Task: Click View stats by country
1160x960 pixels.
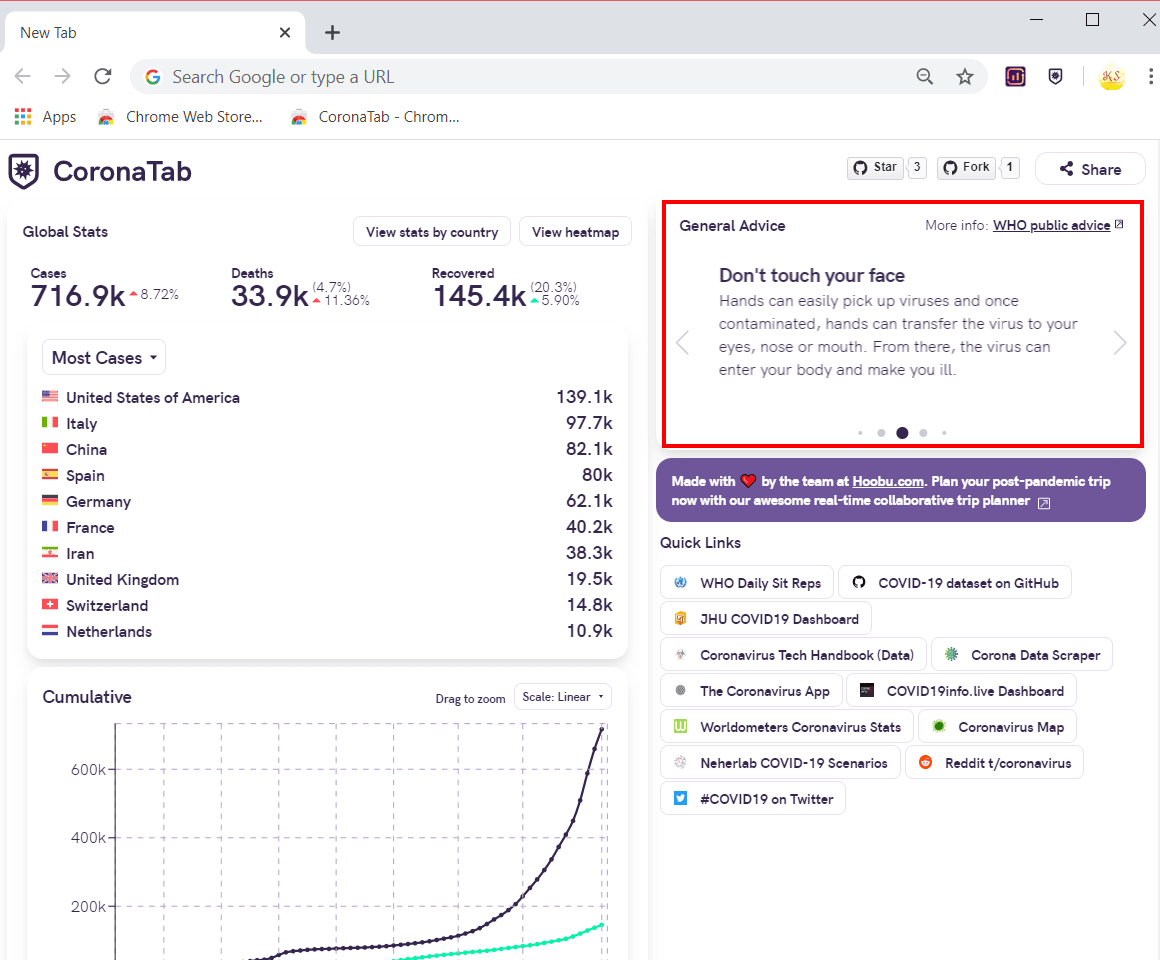Action: 432,232
